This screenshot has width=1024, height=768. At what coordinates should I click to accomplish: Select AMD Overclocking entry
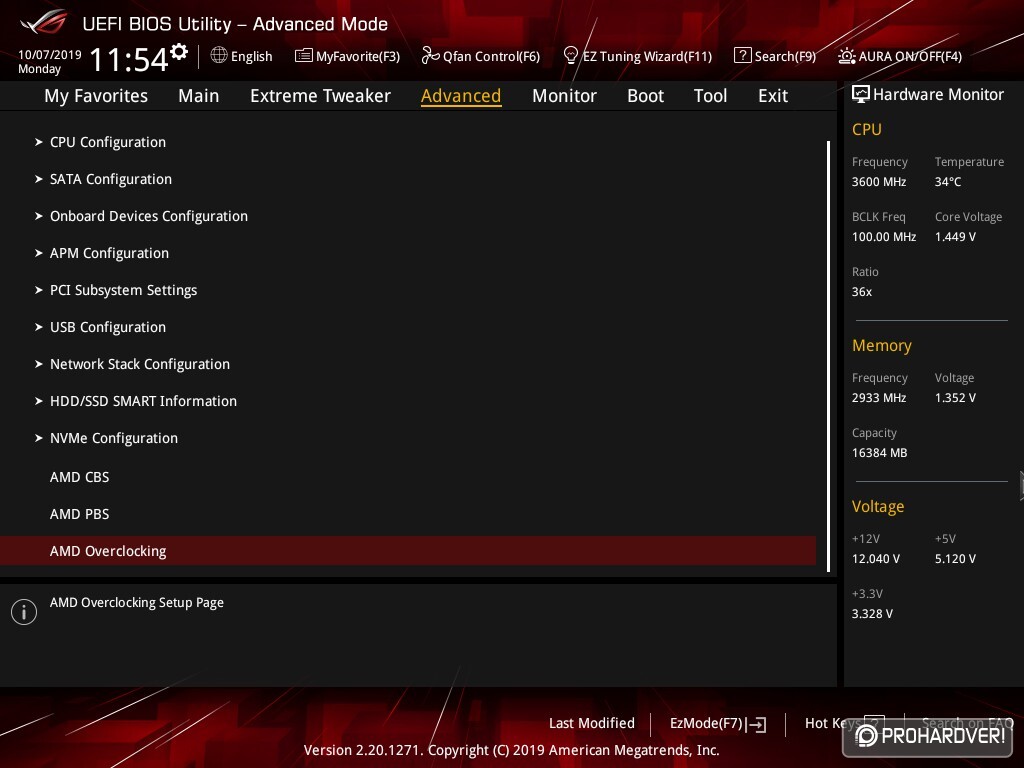pyautogui.click(x=408, y=551)
